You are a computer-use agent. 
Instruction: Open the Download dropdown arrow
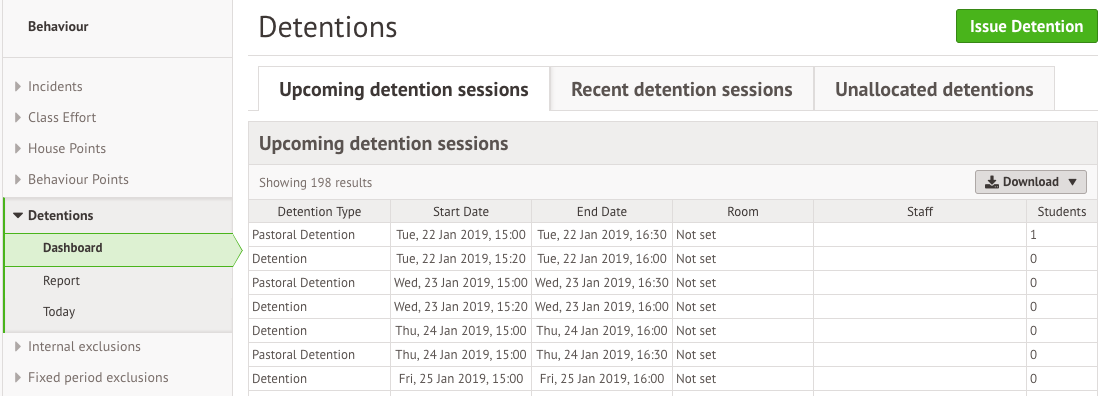1072,182
